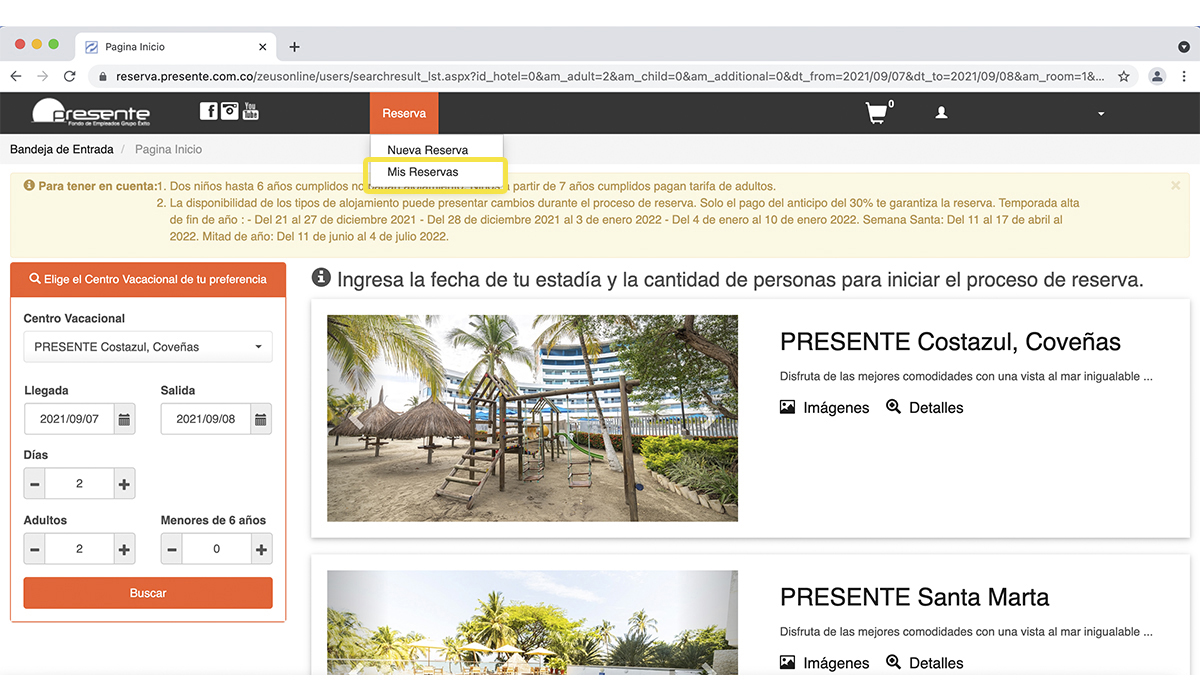Select Nueva Reserva from menu
Image resolution: width=1200 pixels, height=700 pixels.
point(427,150)
